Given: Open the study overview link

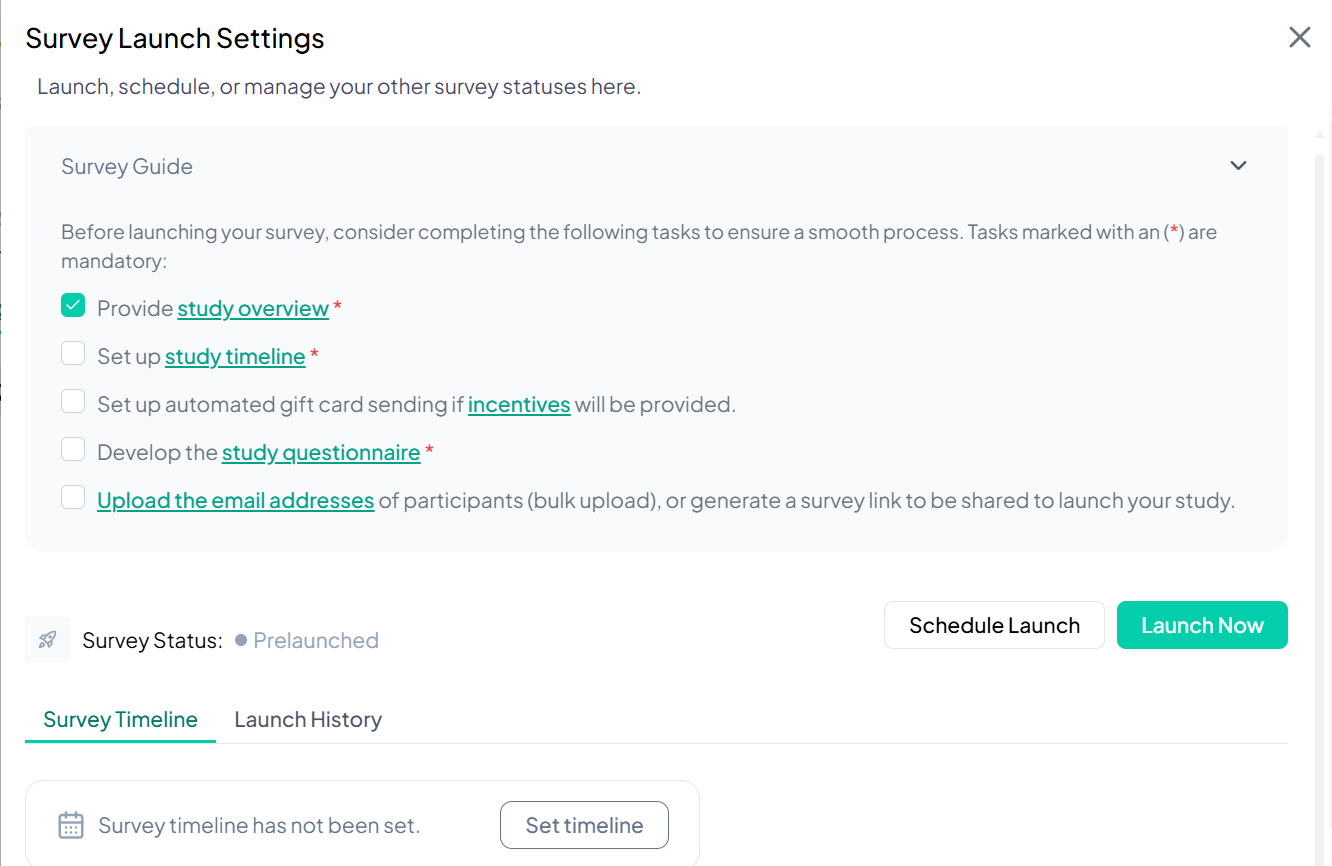Looking at the screenshot, I should [x=253, y=308].
